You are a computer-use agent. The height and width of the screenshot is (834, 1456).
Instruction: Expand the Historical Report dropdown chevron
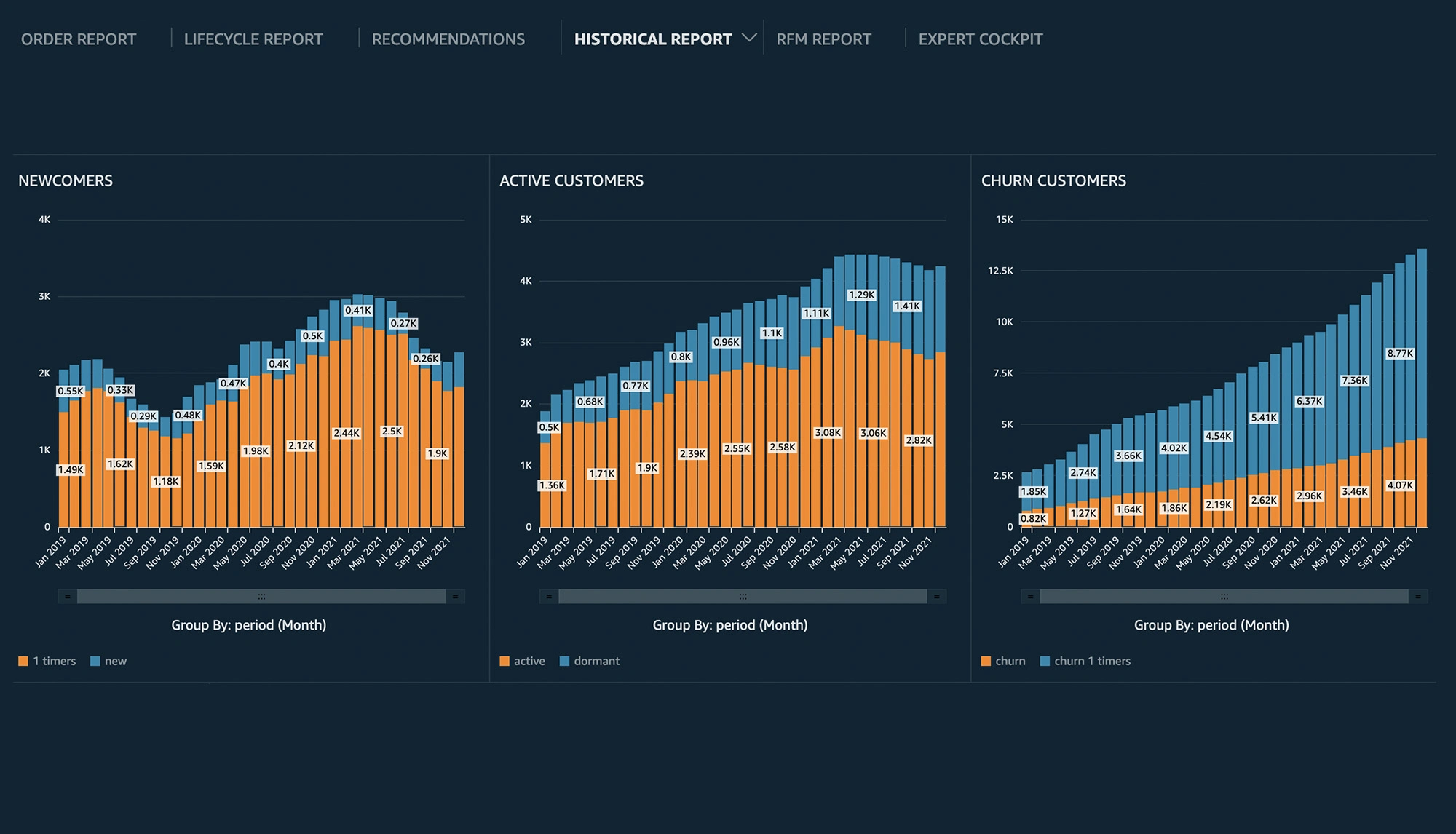[748, 38]
